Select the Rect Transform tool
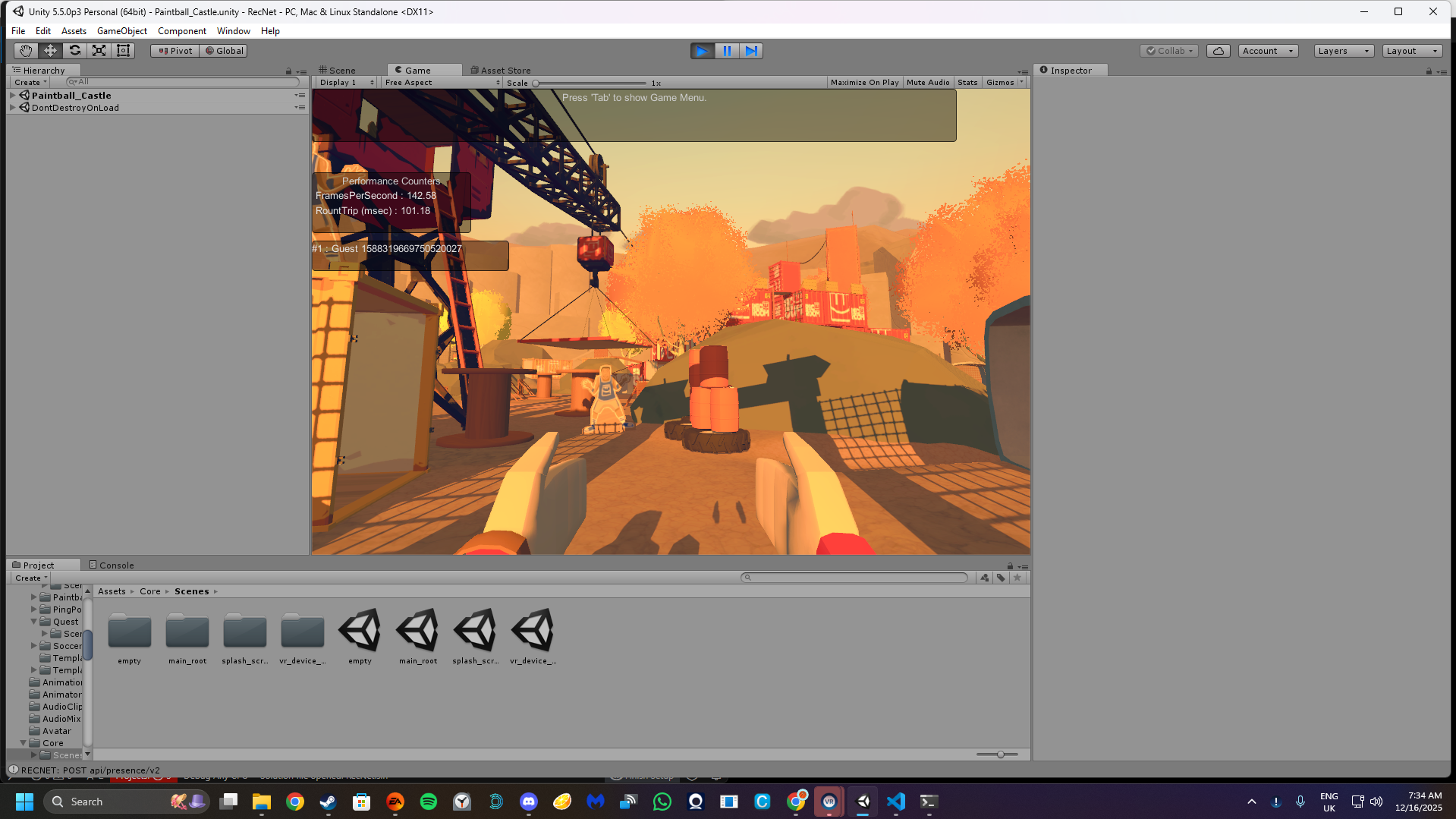The width and height of the screenshot is (1456, 819). 123,51
